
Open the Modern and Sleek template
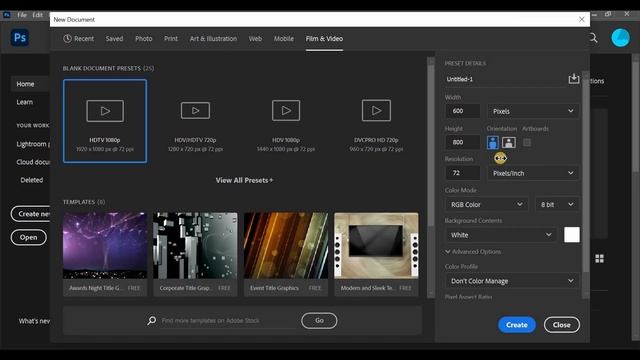[376, 254]
